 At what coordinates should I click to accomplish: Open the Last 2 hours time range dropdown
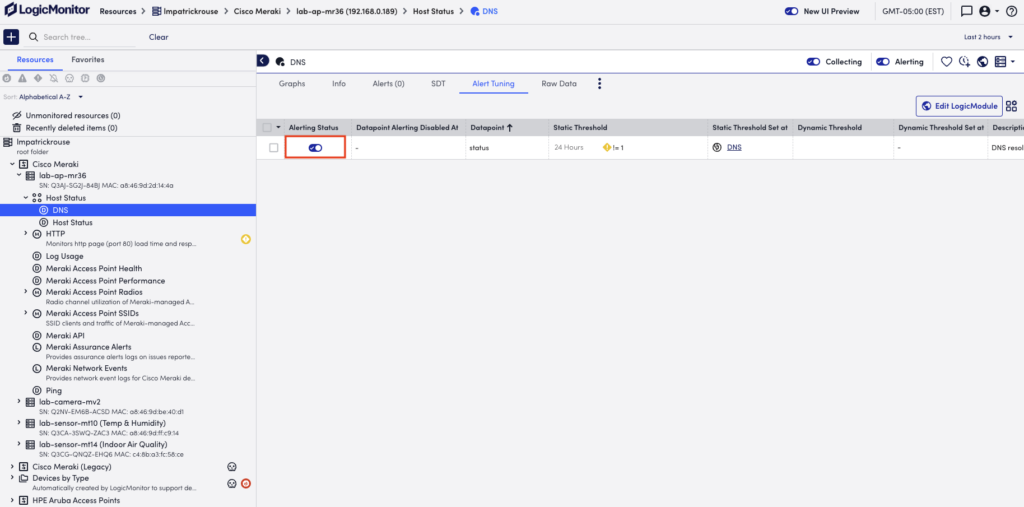(989, 37)
